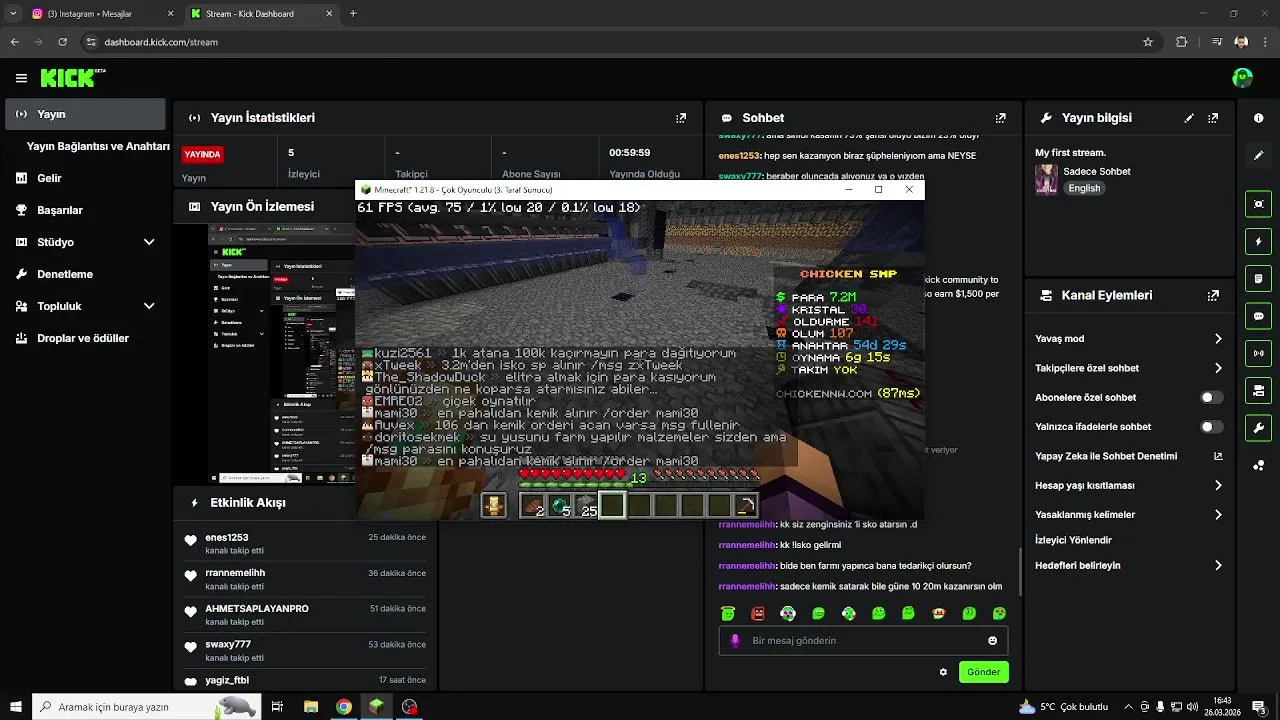This screenshot has width=1280, height=720.
Task: Click swaxy777 in the Etkinlik Akışı list
Action: click(228, 644)
